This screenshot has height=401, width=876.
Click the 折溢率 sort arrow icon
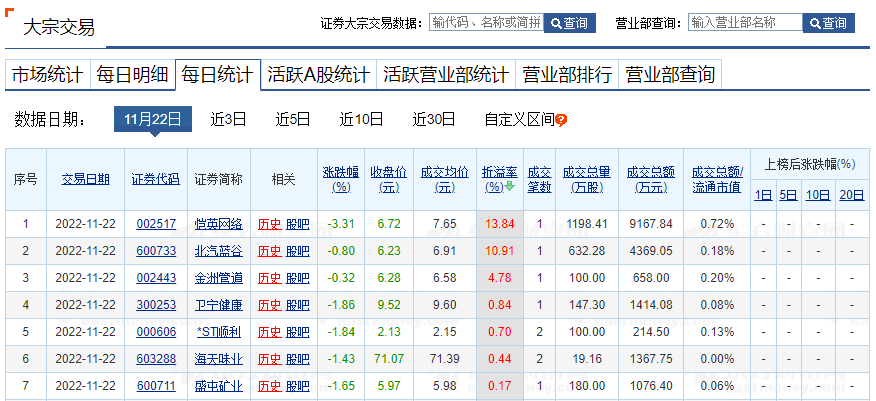(509, 186)
